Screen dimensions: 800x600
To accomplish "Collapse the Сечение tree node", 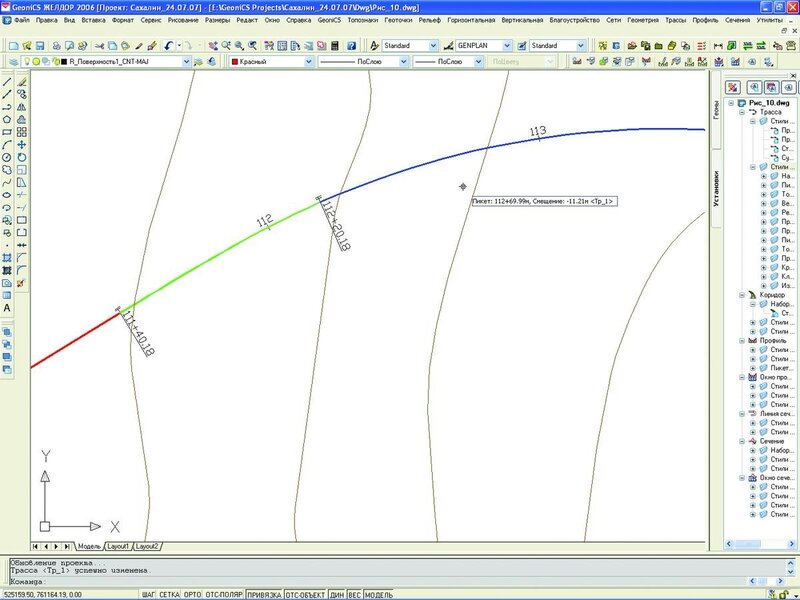I will [742, 441].
